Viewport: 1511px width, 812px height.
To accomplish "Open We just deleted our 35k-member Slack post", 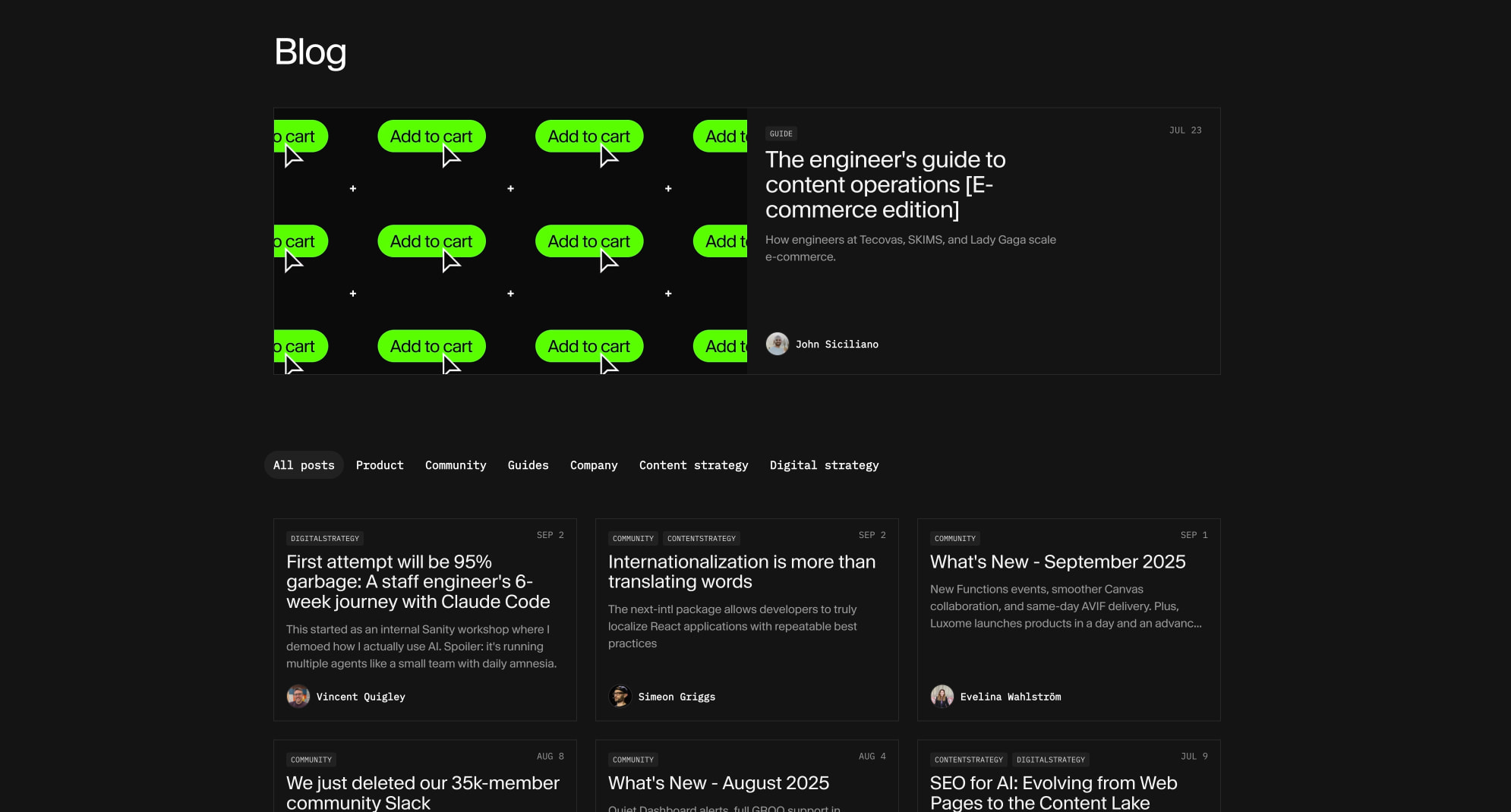I will (x=423, y=792).
